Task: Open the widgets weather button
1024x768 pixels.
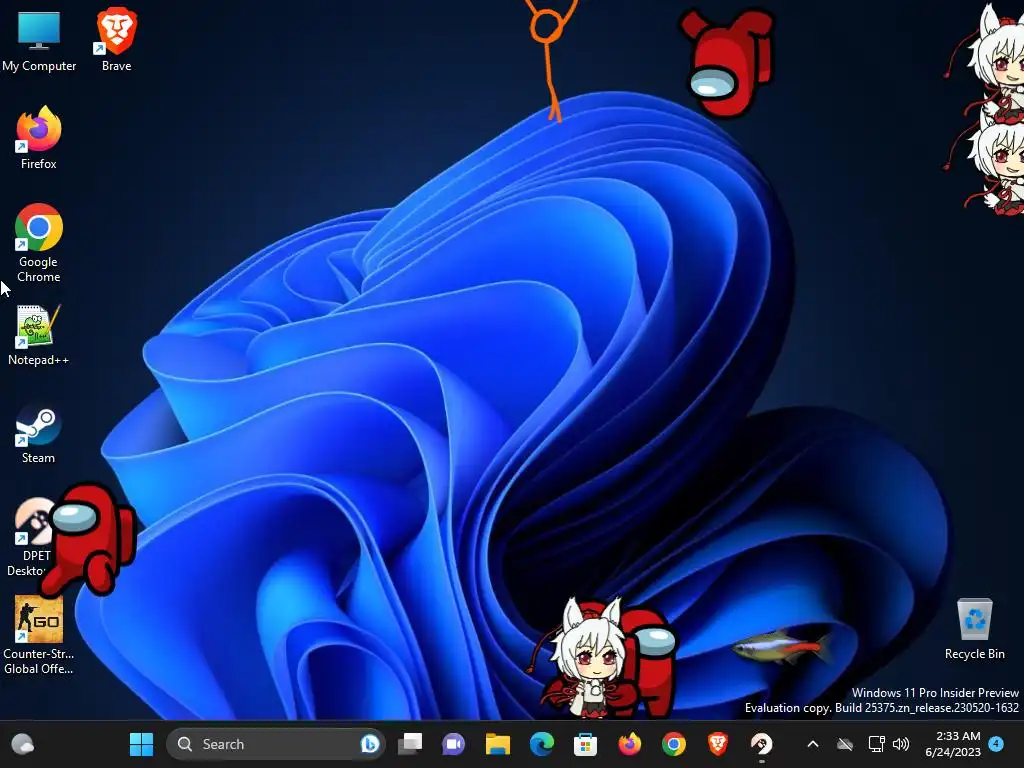Action: 23,744
